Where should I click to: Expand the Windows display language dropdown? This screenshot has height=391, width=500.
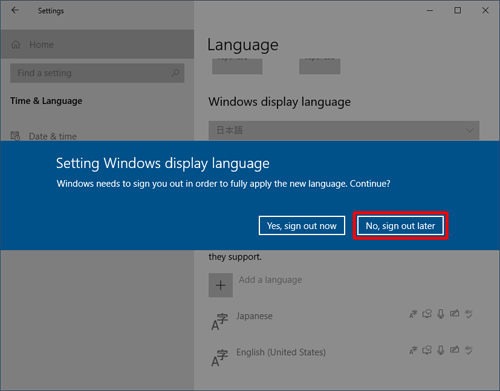click(x=344, y=130)
